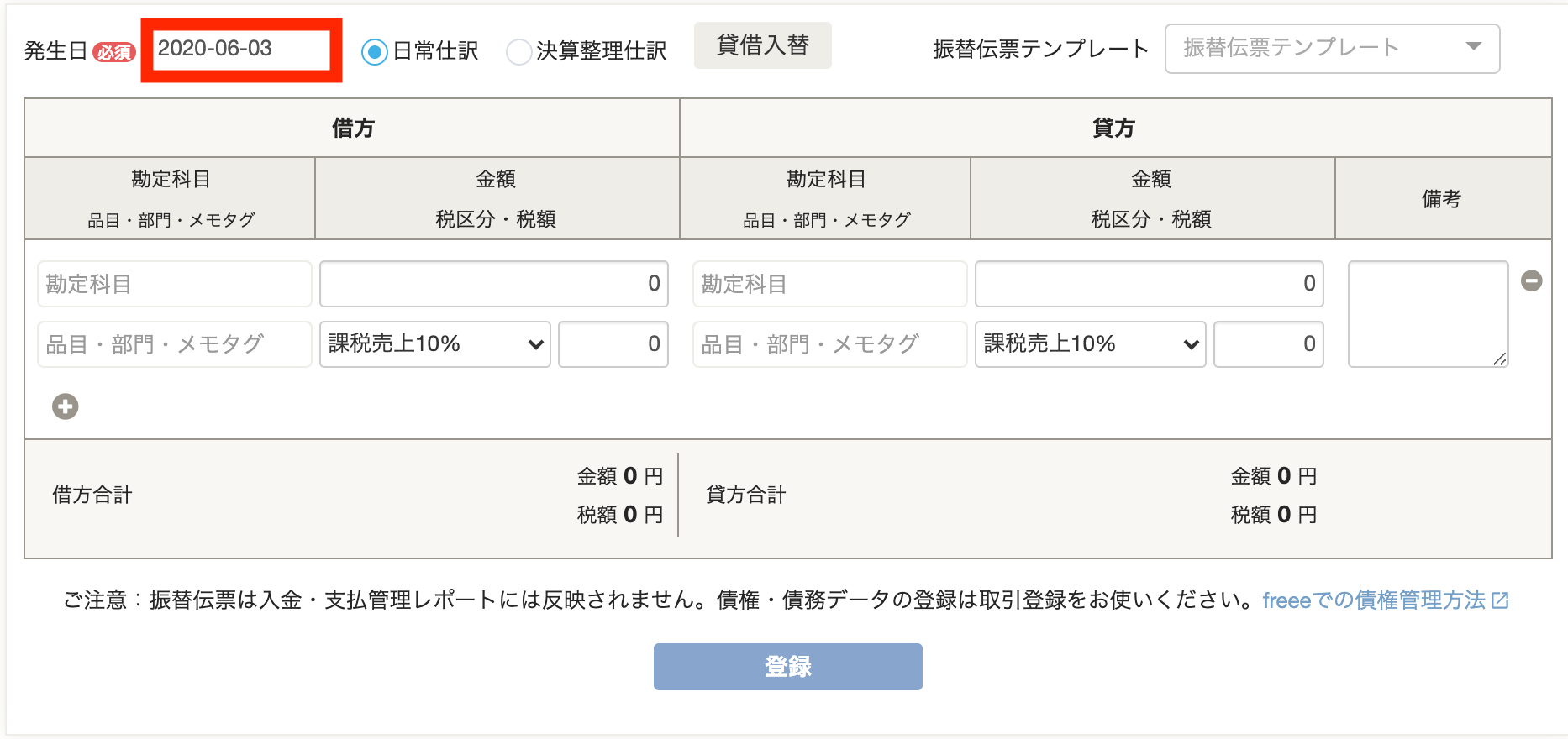
Task: Click debit 品目・部門・メモタグ field
Action: (x=175, y=344)
